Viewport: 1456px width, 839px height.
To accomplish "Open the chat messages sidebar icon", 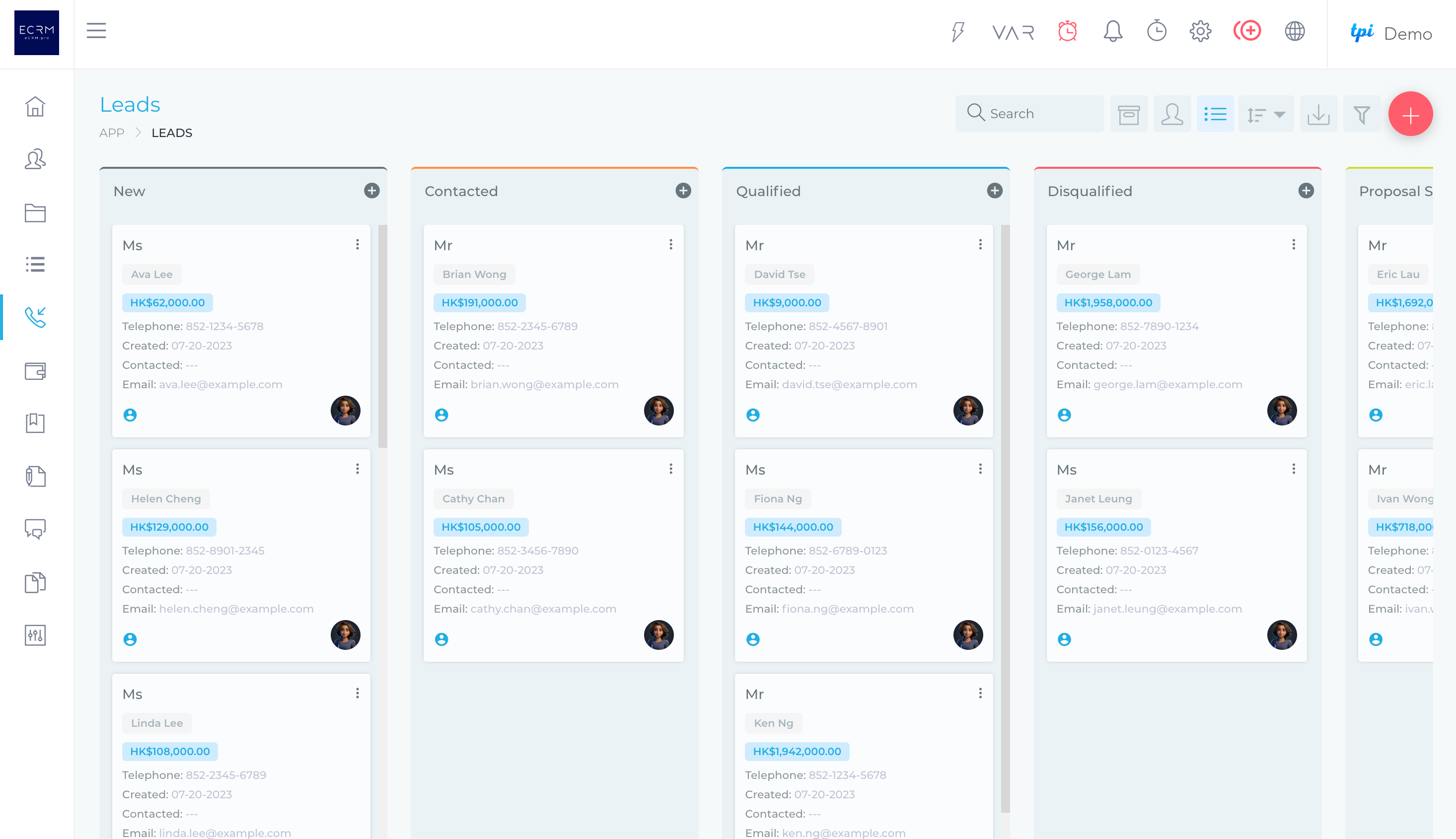I will coord(35,529).
